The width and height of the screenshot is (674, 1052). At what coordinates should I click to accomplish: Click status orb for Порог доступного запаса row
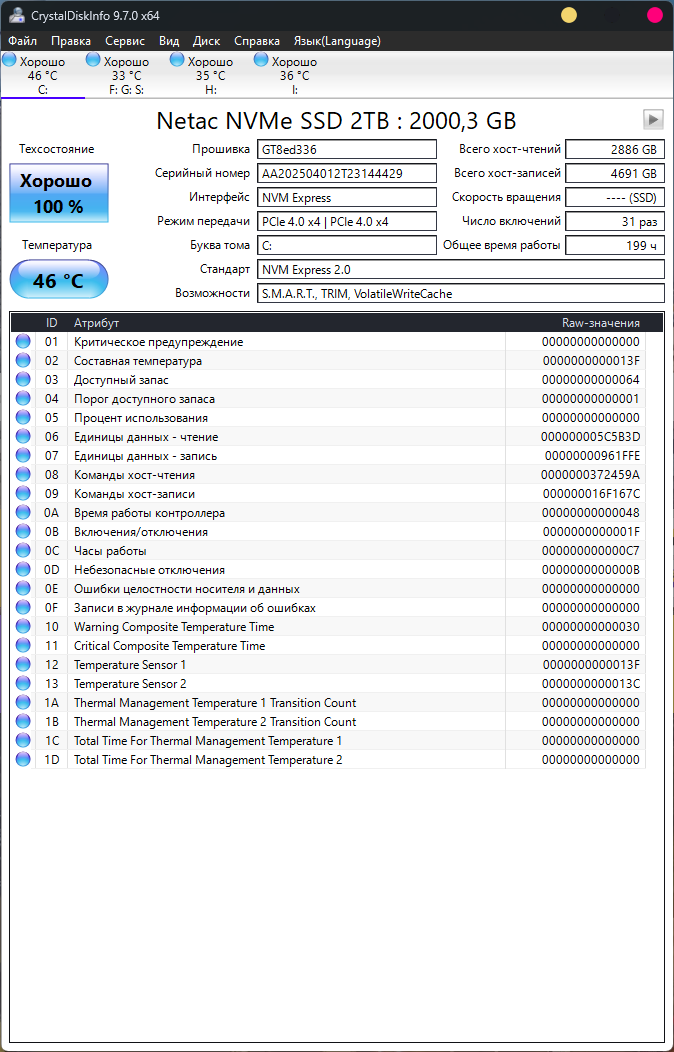tap(23, 399)
